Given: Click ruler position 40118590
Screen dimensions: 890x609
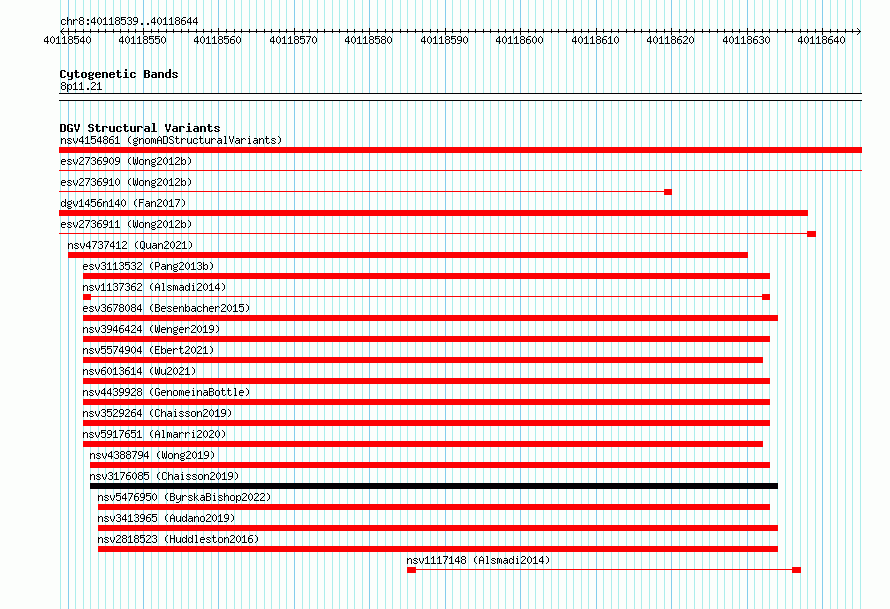Looking at the screenshot, I should tap(444, 40).
